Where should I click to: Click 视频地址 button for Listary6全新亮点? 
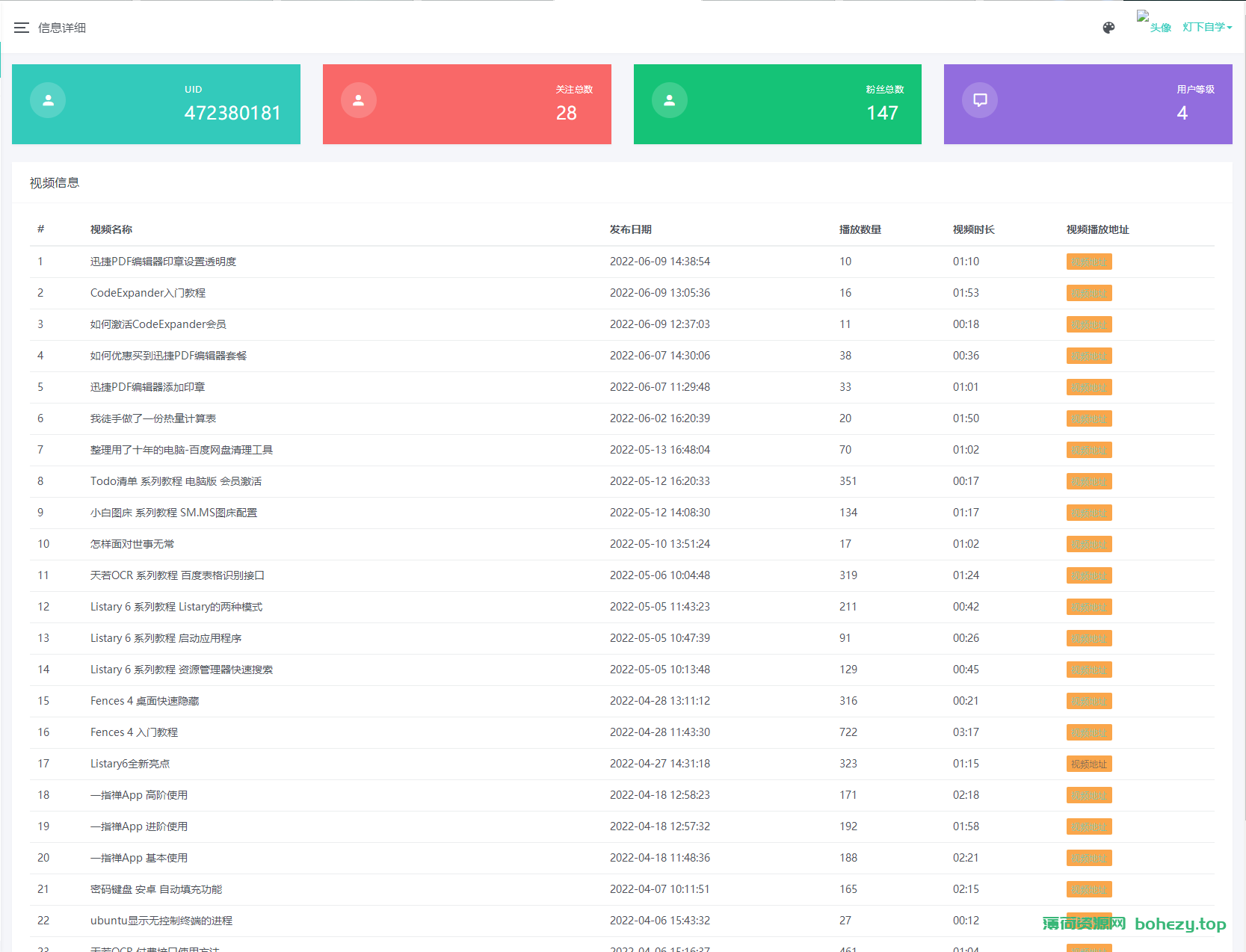(1089, 764)
